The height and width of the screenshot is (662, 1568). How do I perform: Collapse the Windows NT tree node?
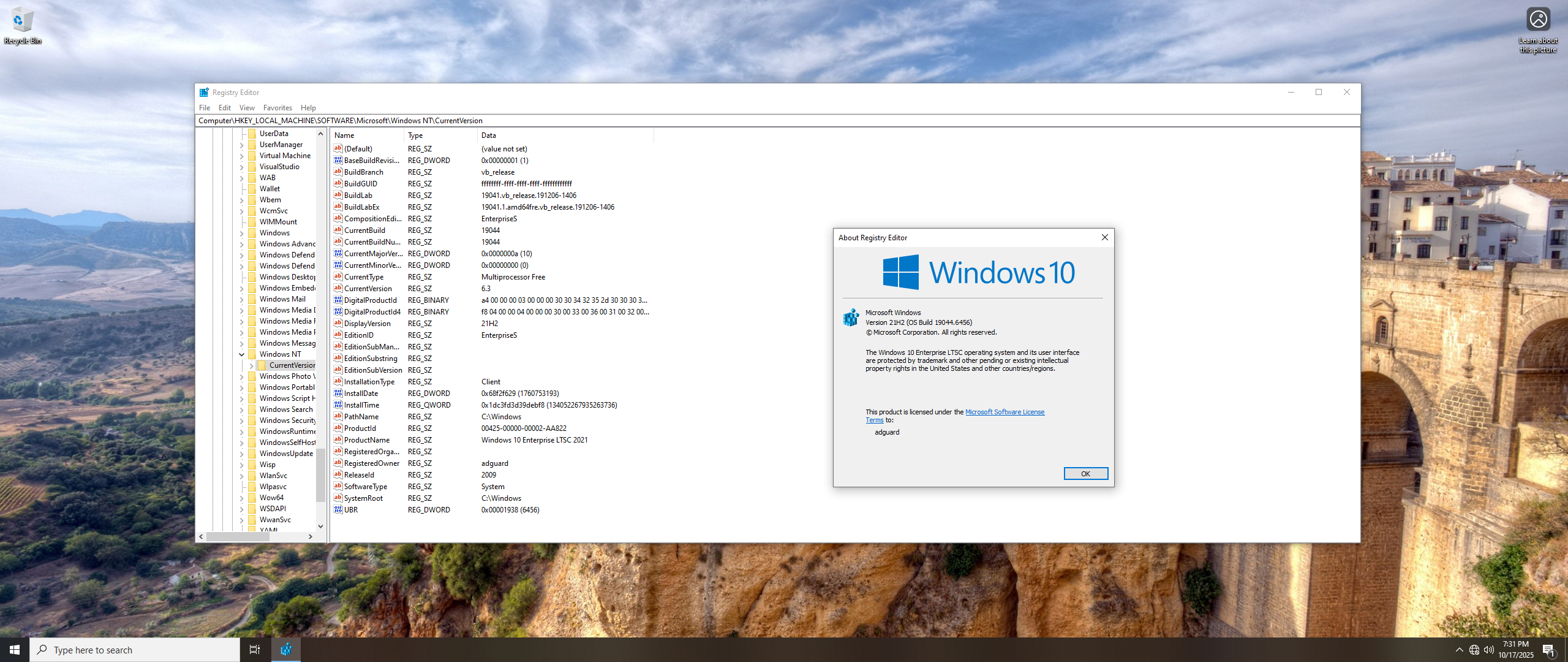pyautogui.click(x=241, y=354)
